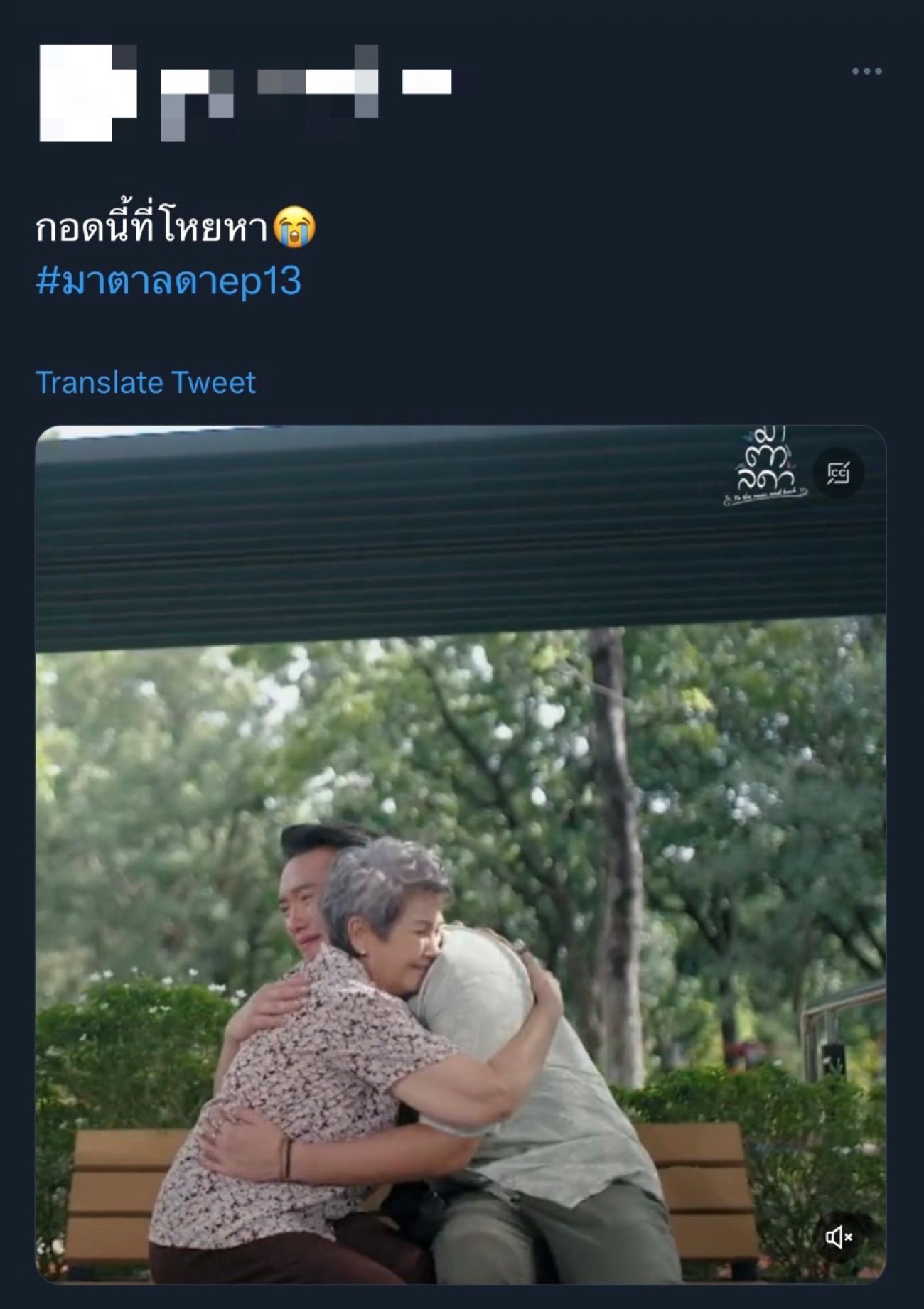Click the dark green awning in the video
Viewport: 924px width, 1309px height.
tap(461, 540)
